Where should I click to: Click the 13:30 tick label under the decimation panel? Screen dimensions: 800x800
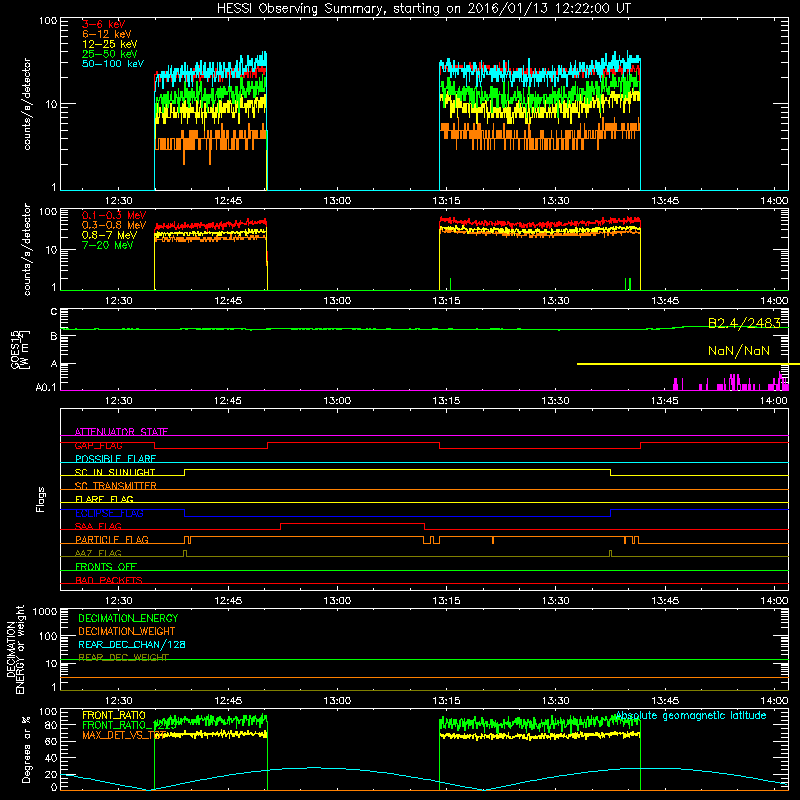click(556, 701)
